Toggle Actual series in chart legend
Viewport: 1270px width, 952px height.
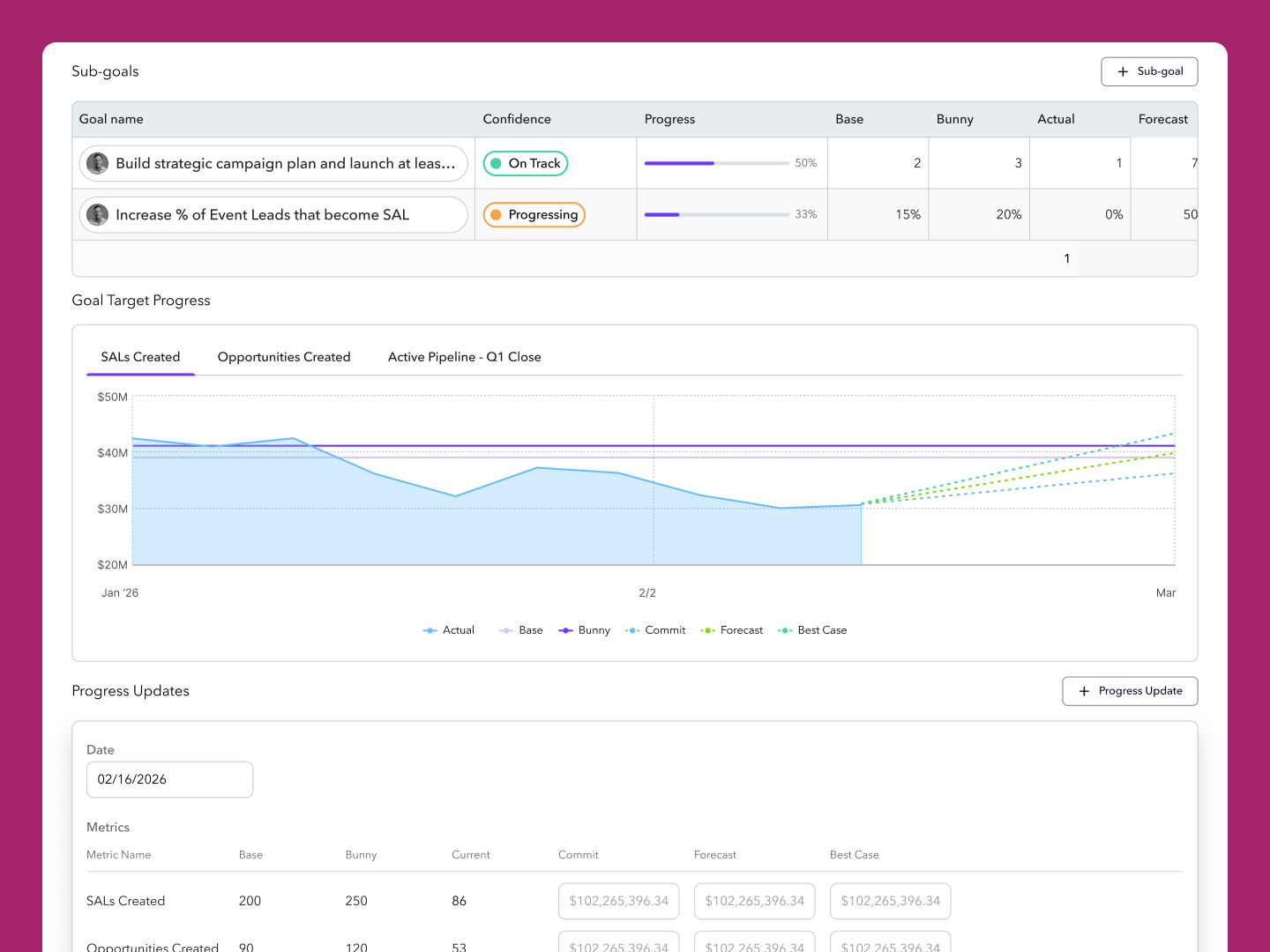[449, 630]
